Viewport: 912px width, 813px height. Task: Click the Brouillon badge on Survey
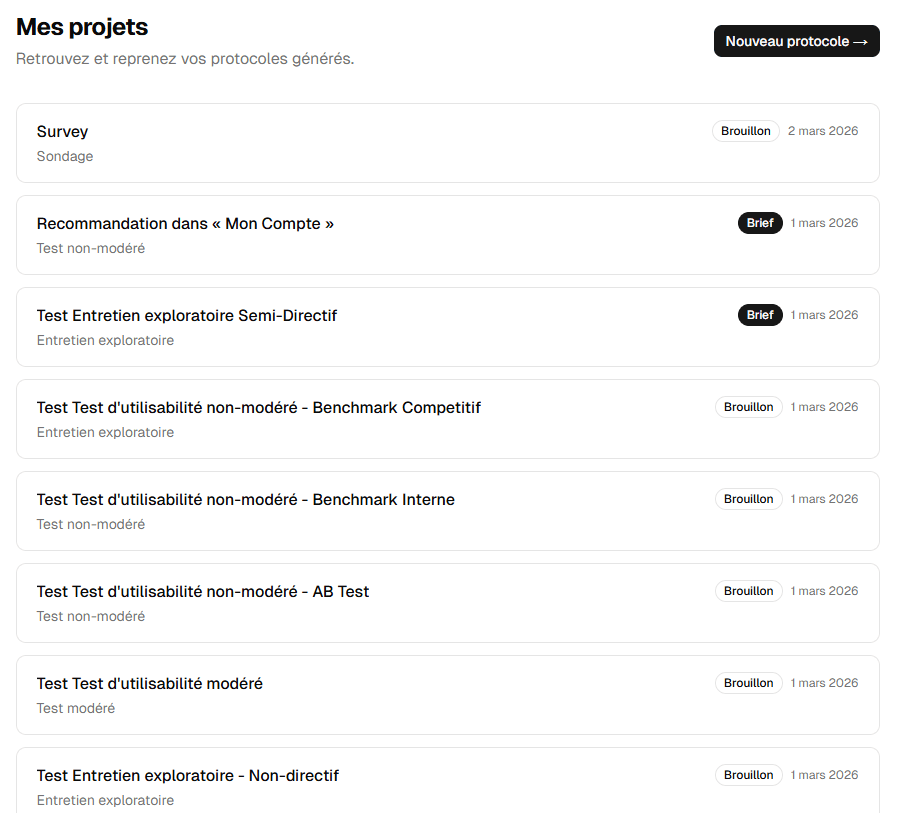click(x=745, y=130)
